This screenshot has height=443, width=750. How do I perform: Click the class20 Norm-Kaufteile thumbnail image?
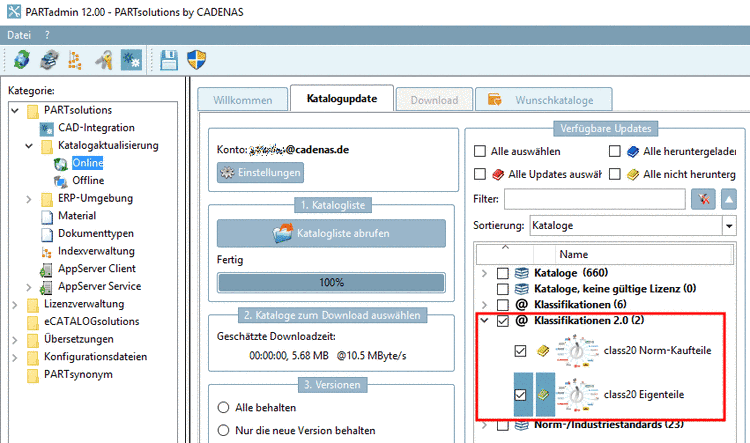[x=577, y=351]
